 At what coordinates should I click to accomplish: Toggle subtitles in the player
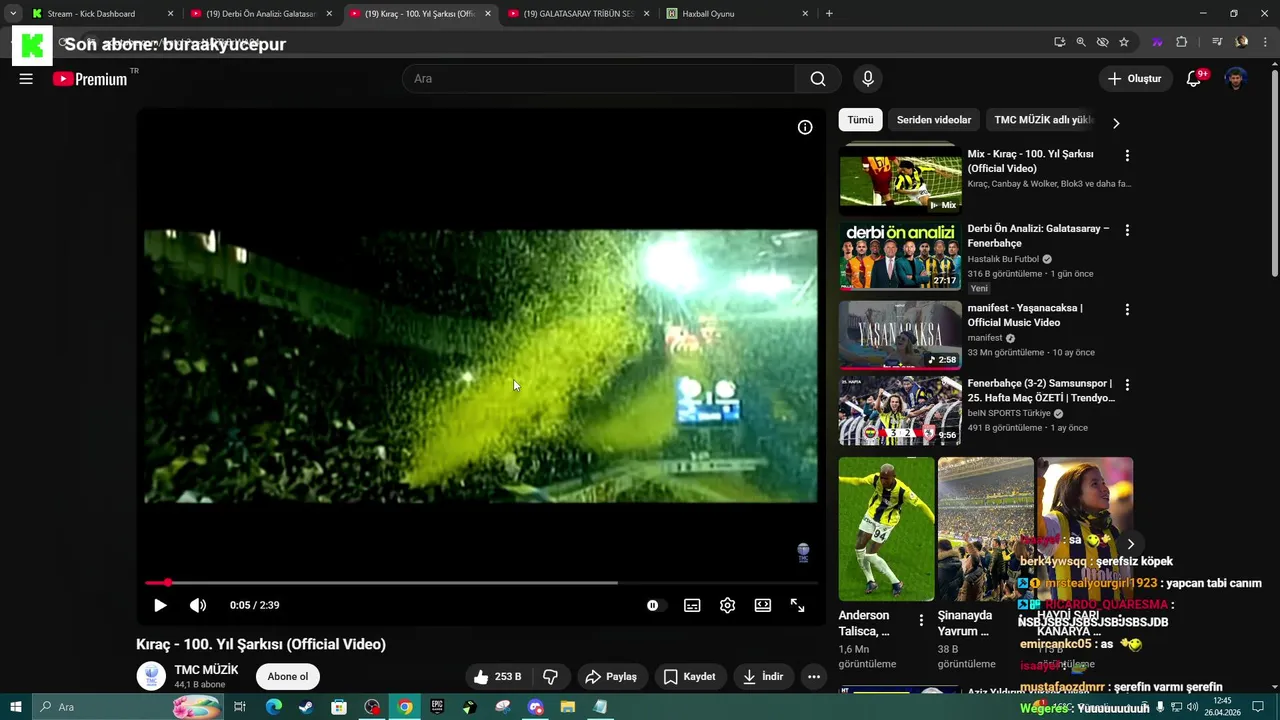tap(692, 605)
